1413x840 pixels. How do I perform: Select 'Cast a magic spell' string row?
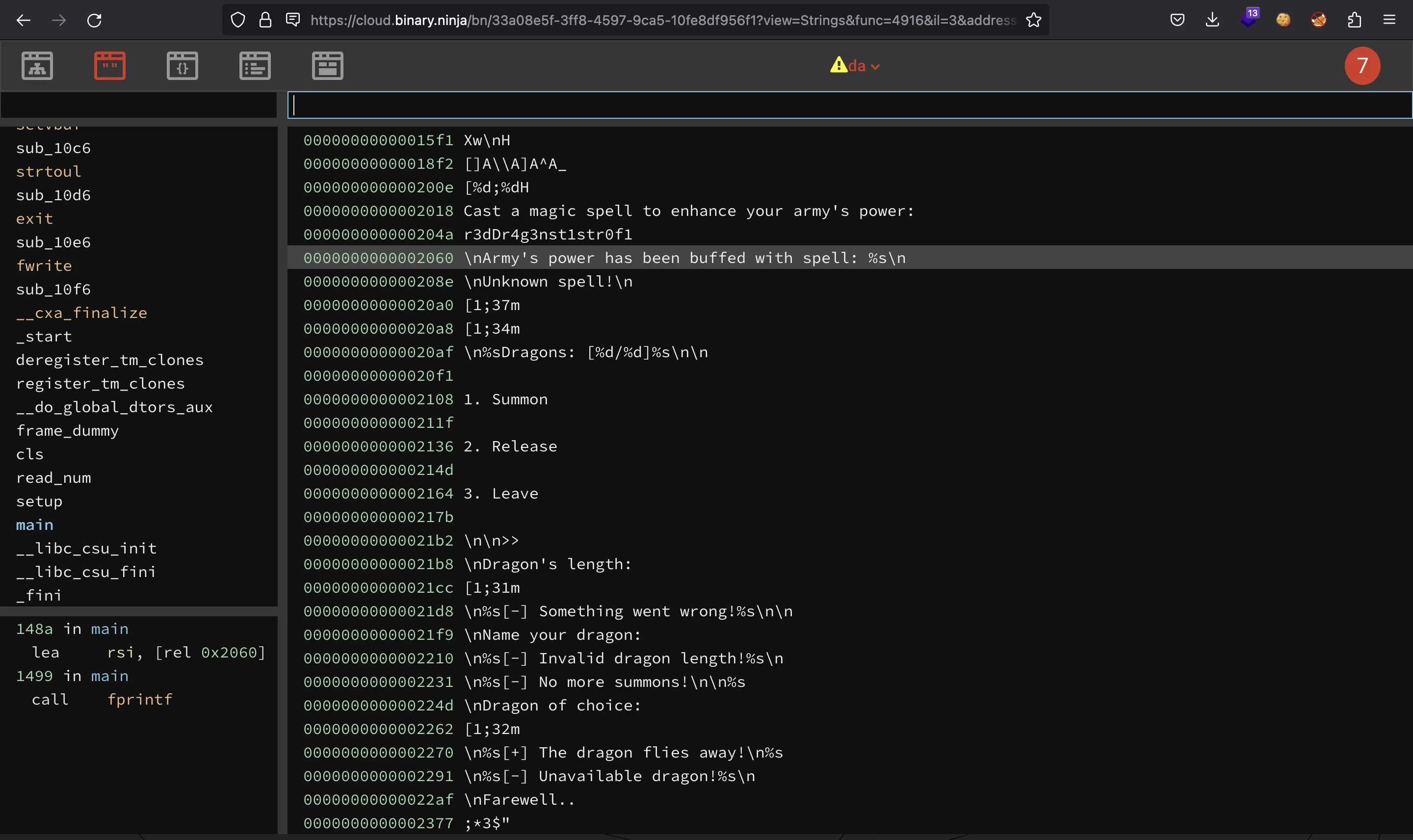pos(849,210)
